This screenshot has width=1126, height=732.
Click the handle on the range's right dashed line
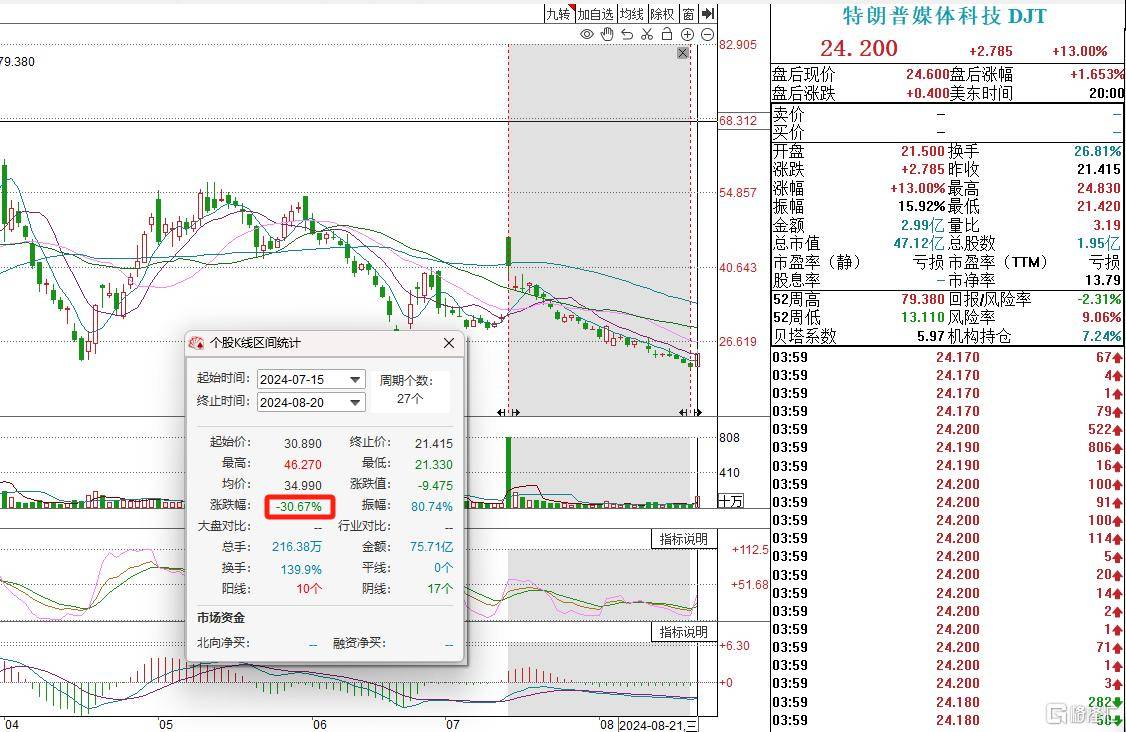pos(690,412)
